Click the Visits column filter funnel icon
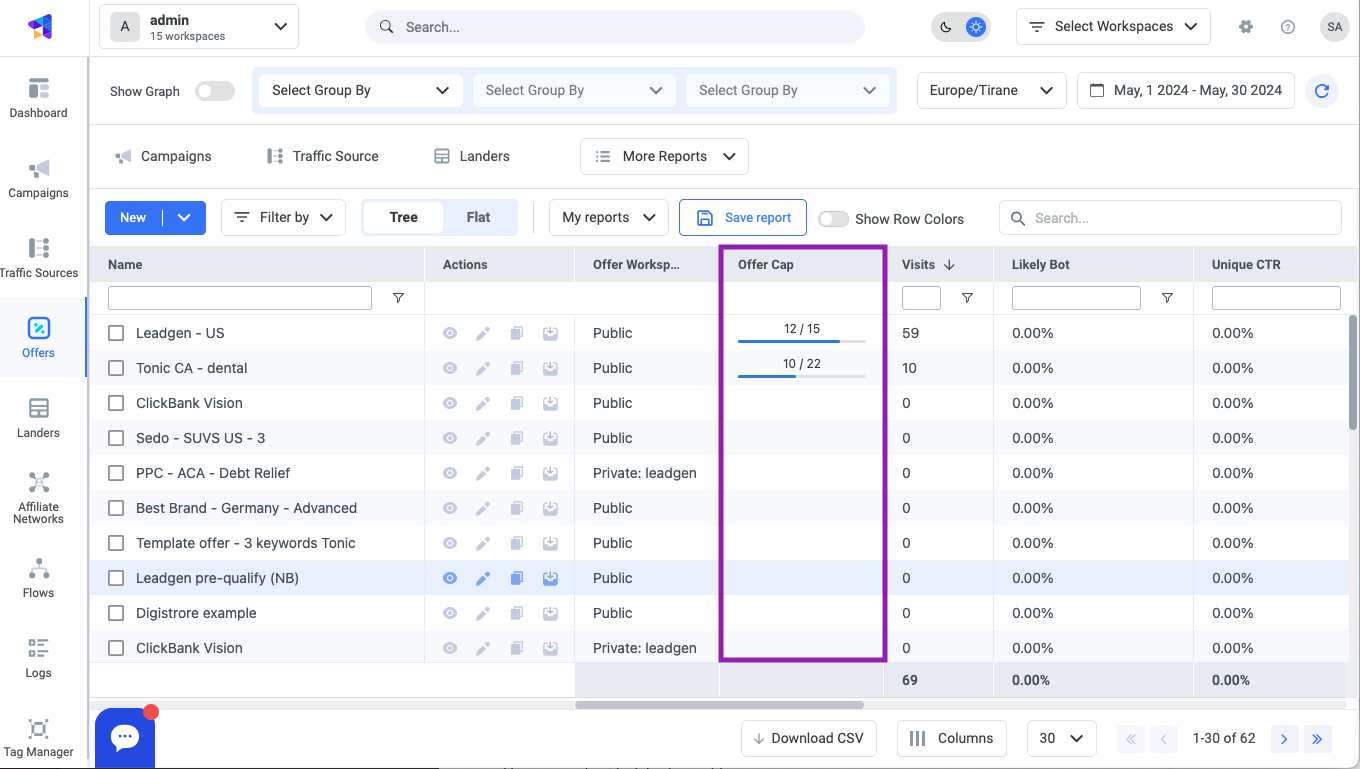This screenshot has width=1360, height=769. click(967, 298)
